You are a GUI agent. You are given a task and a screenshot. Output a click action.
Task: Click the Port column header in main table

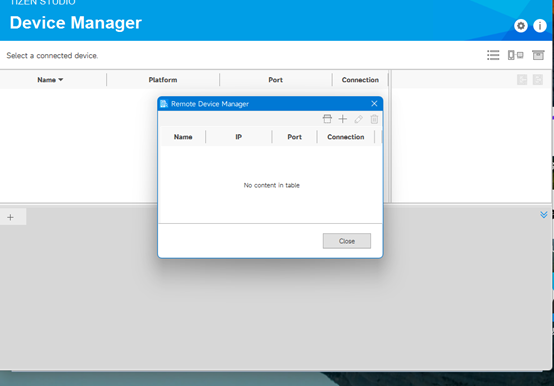pos(275,80)
